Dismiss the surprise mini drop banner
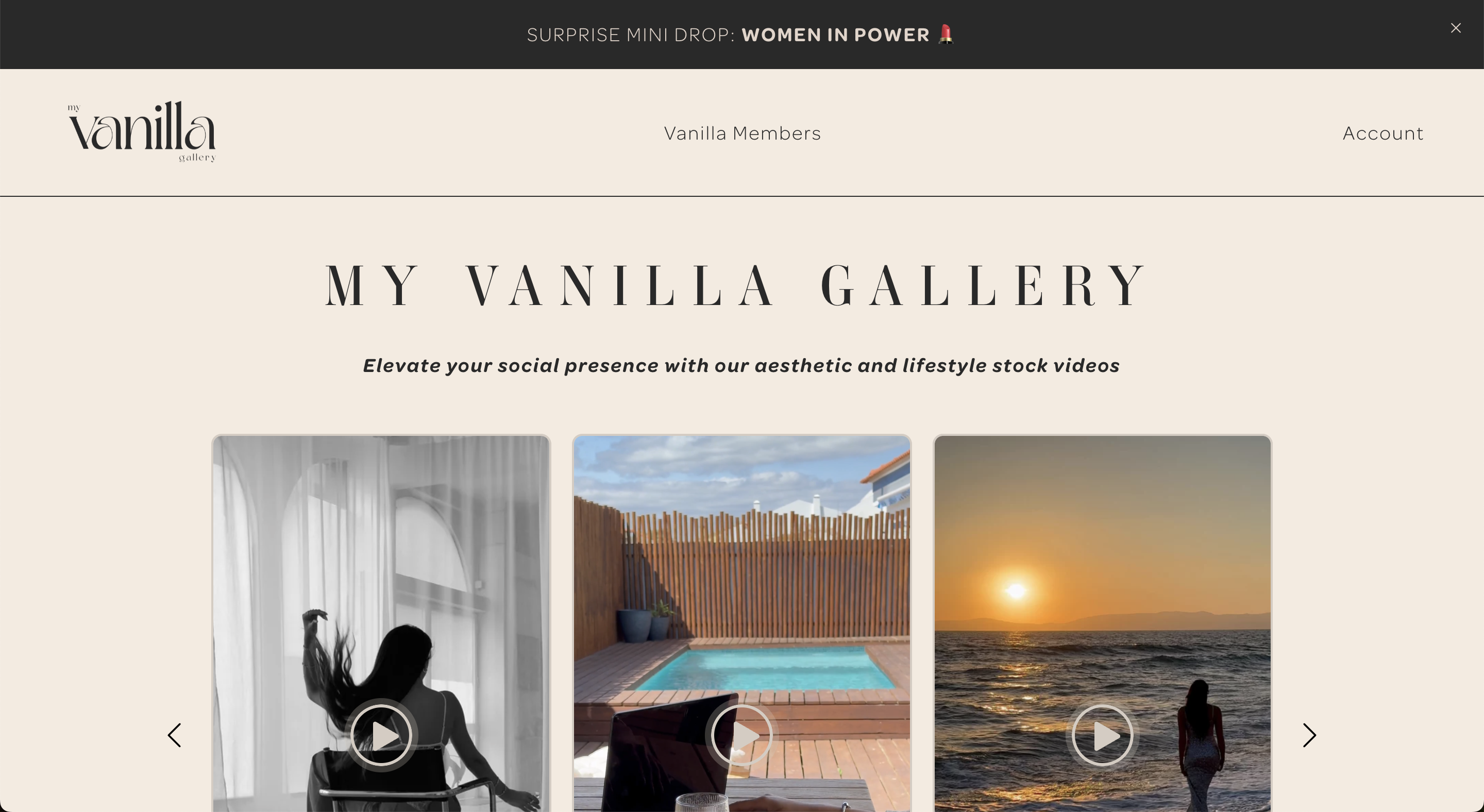Viewport: 1484px width, 812px height. coord(1456,28)
